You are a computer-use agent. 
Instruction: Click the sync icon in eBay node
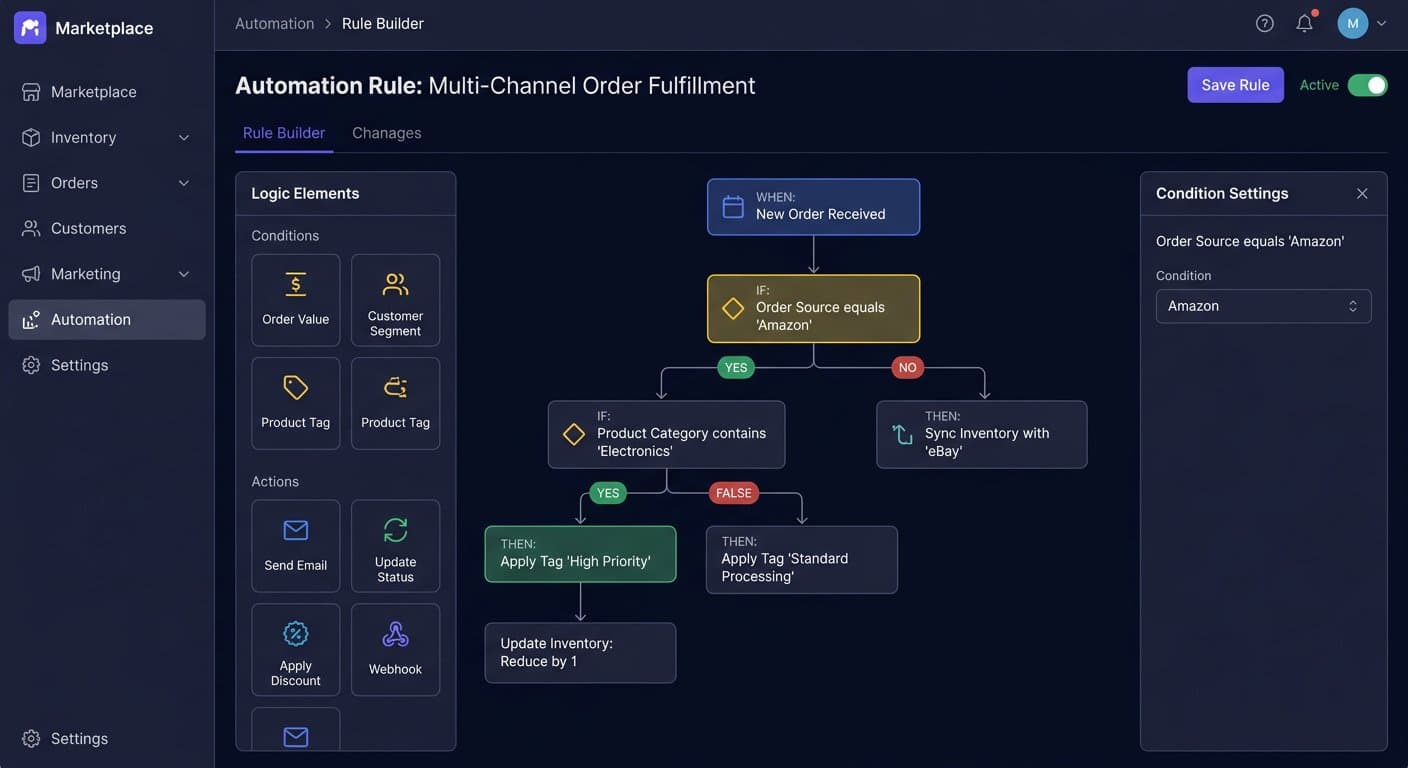902,435
